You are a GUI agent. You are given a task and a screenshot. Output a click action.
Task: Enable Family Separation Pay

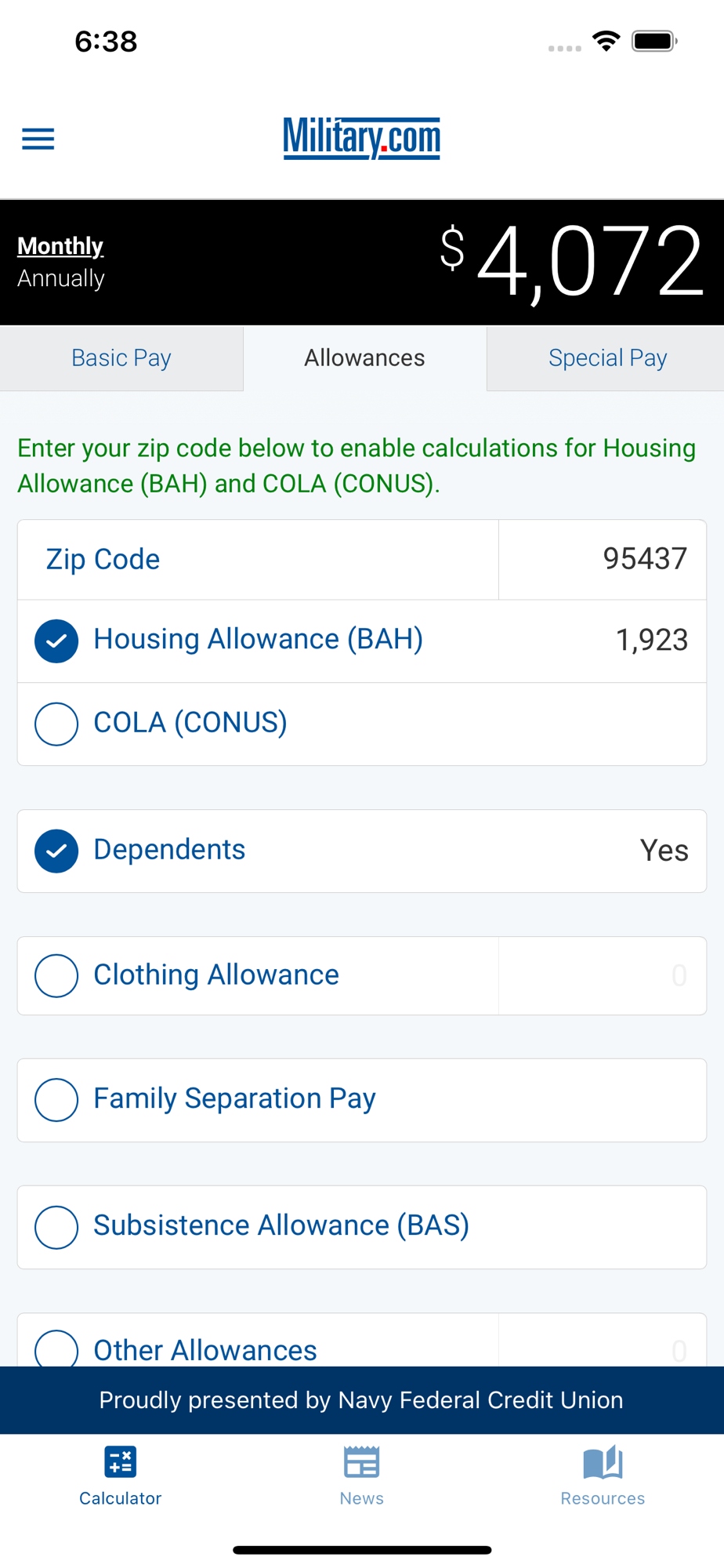click(56, 1099)
